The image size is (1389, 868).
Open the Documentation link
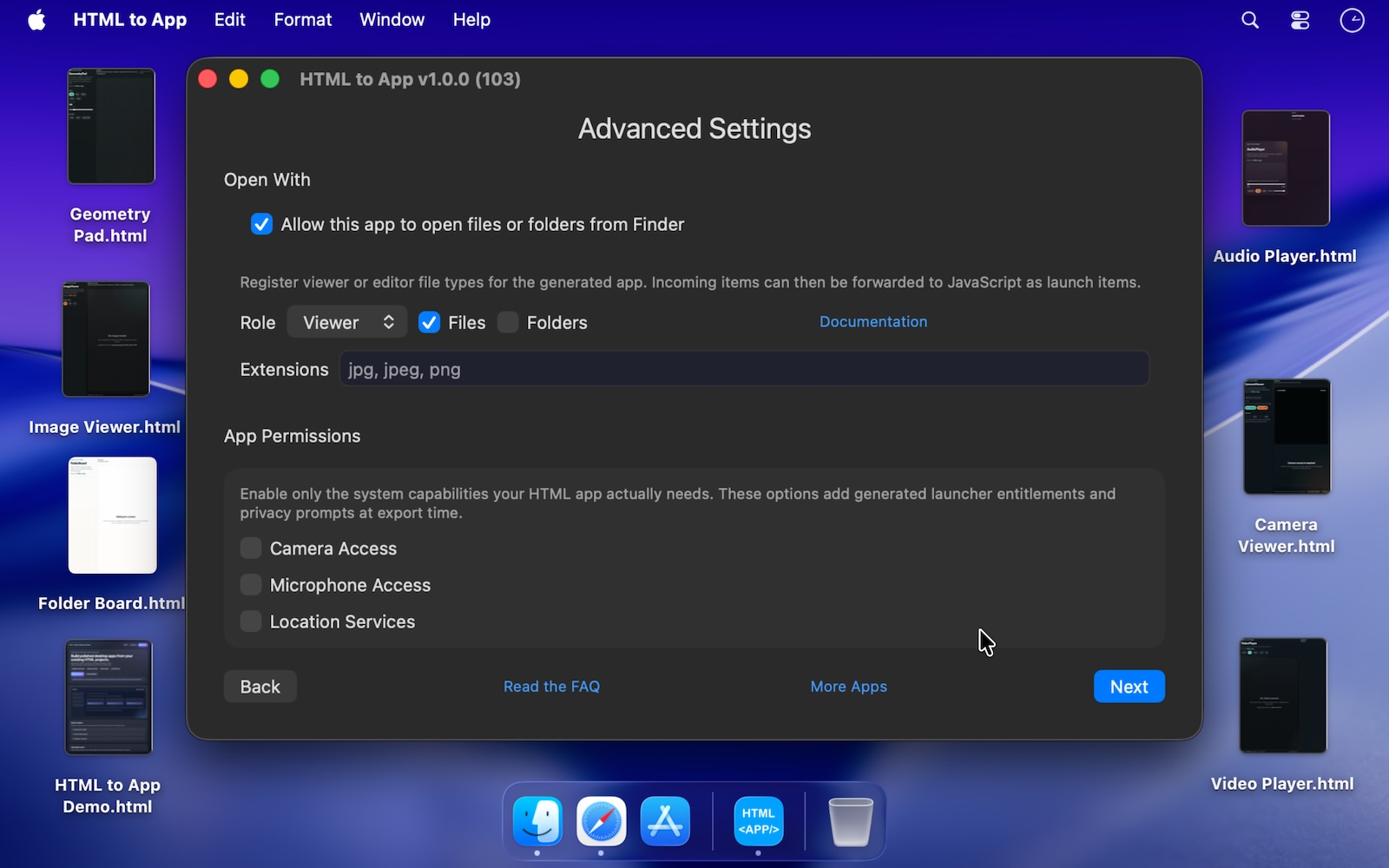click(872, 322)
